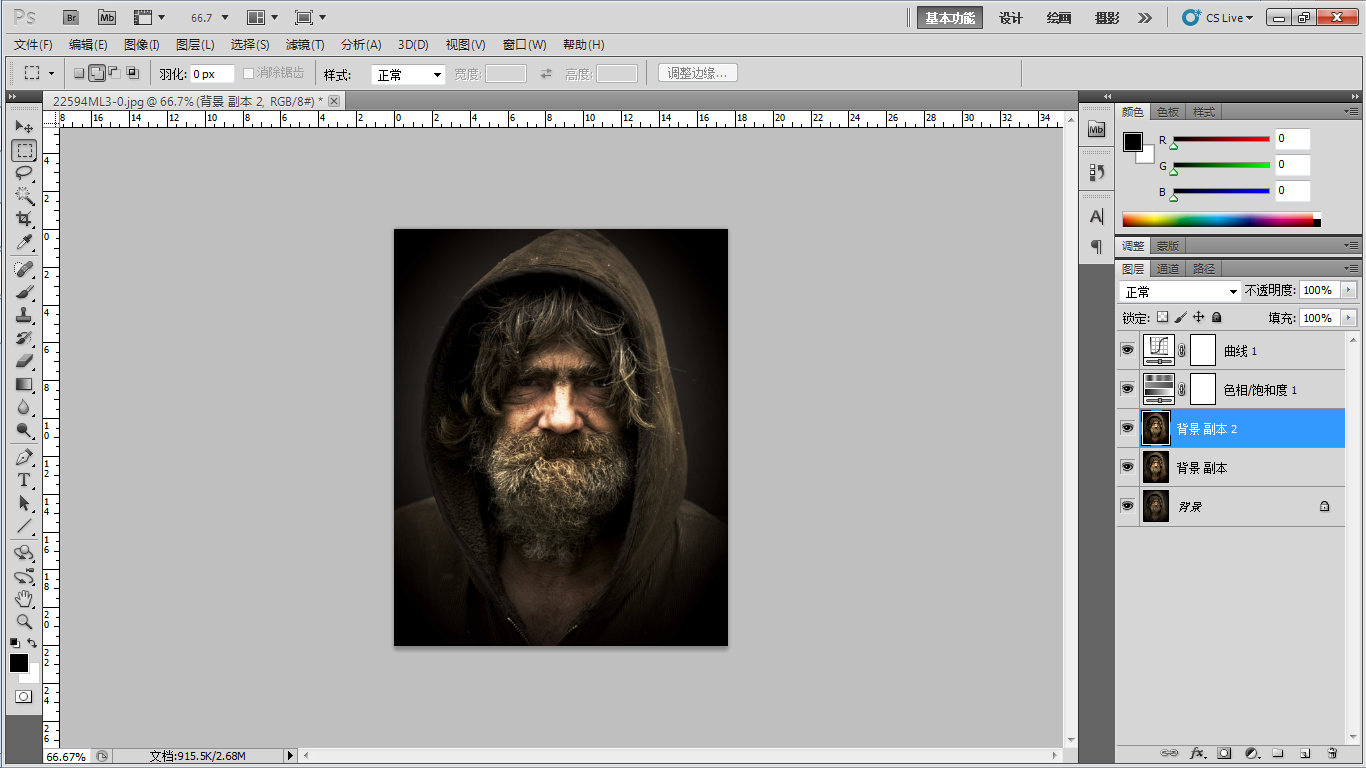Select the Path Selection tool
The image size is (1366, 768).
coord(24,503)
